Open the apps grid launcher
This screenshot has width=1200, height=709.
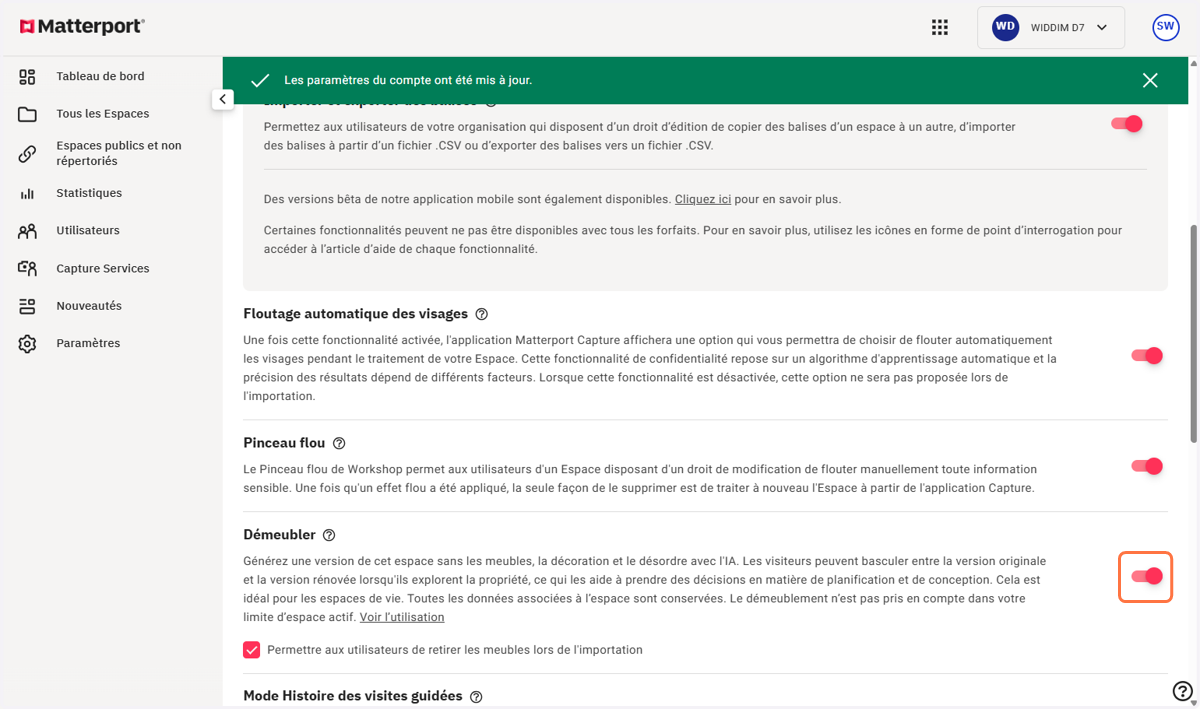pyautogui.click(x=939, y=28)
